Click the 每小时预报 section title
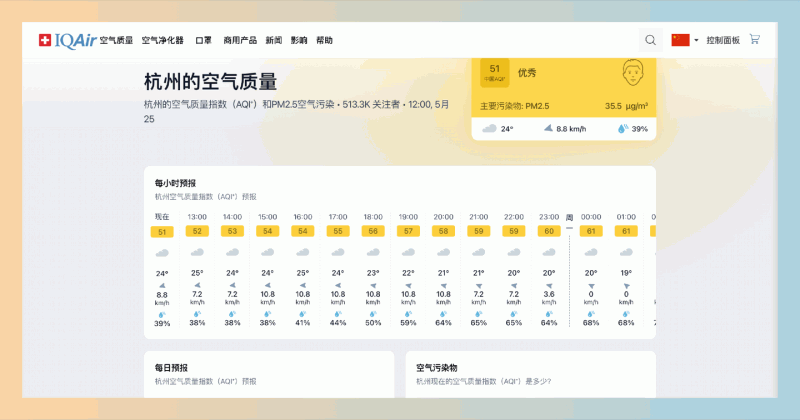Image resolution: width=800 pixels, height=420 pixels. point(176,183)
